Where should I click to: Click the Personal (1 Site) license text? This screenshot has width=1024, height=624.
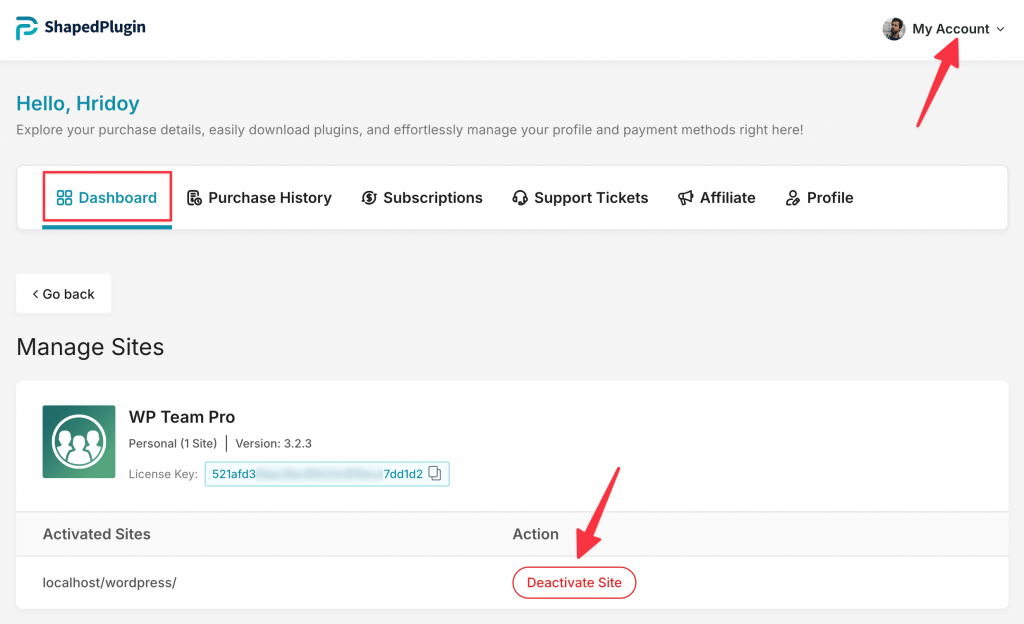172,444
